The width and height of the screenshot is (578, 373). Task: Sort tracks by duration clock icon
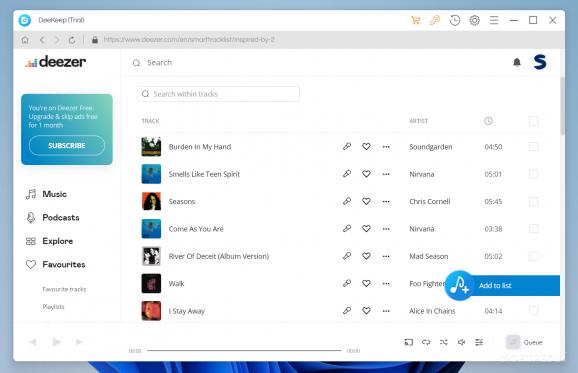click(x=488, y=121)
